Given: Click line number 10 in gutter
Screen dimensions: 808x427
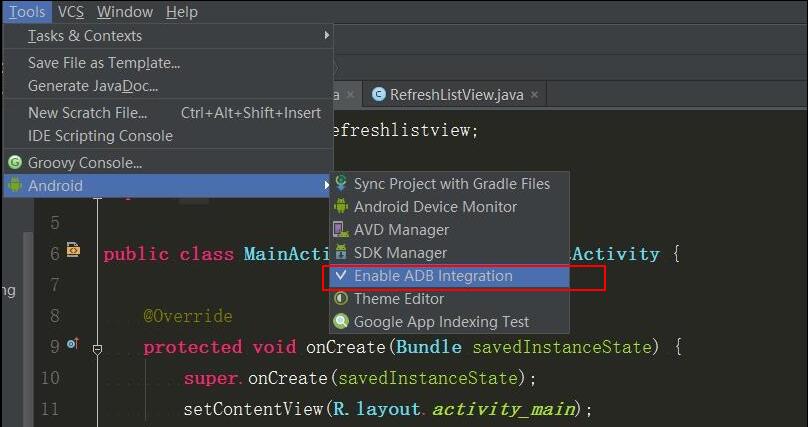Looking at the screenshot, I should (x=50, y=379).
